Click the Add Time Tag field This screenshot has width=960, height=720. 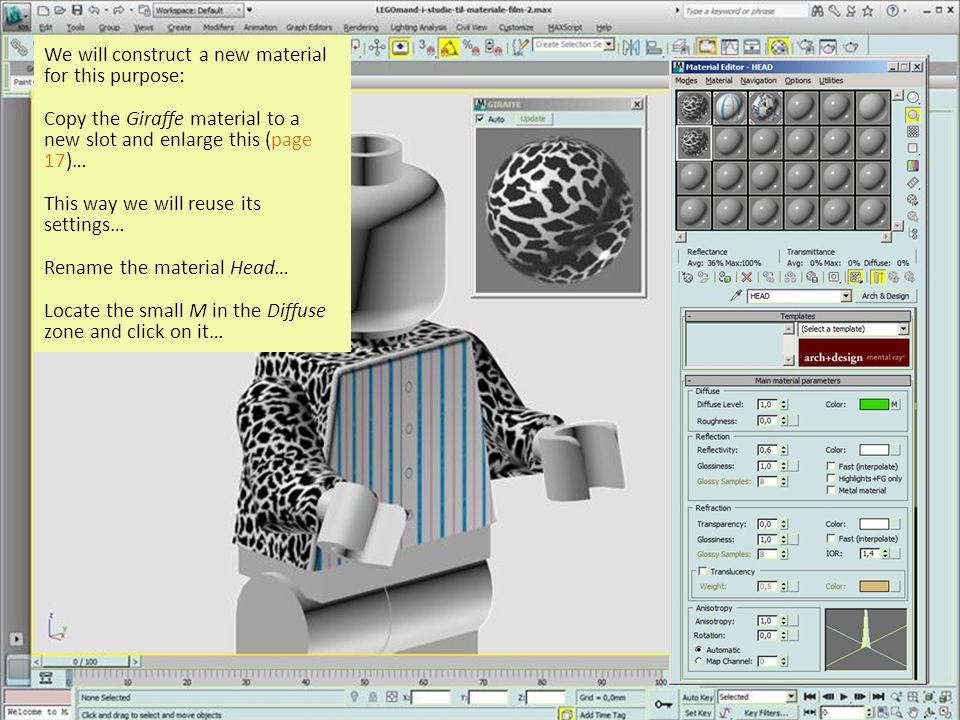click(x=602, y=714)
